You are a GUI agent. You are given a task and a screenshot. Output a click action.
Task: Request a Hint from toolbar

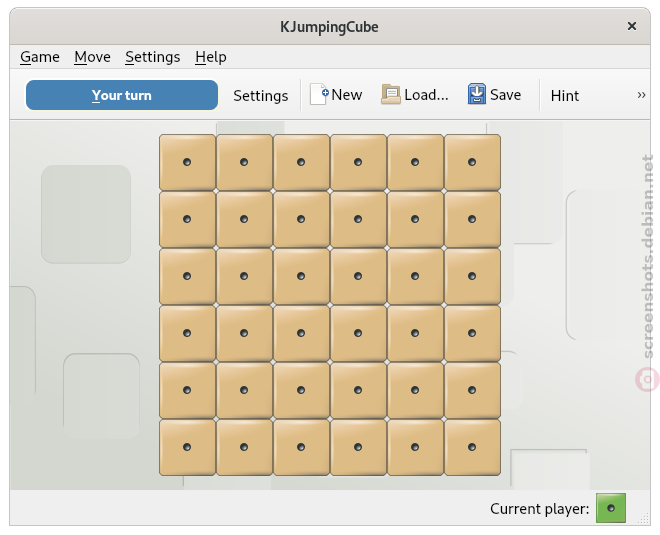coord(564,96)
